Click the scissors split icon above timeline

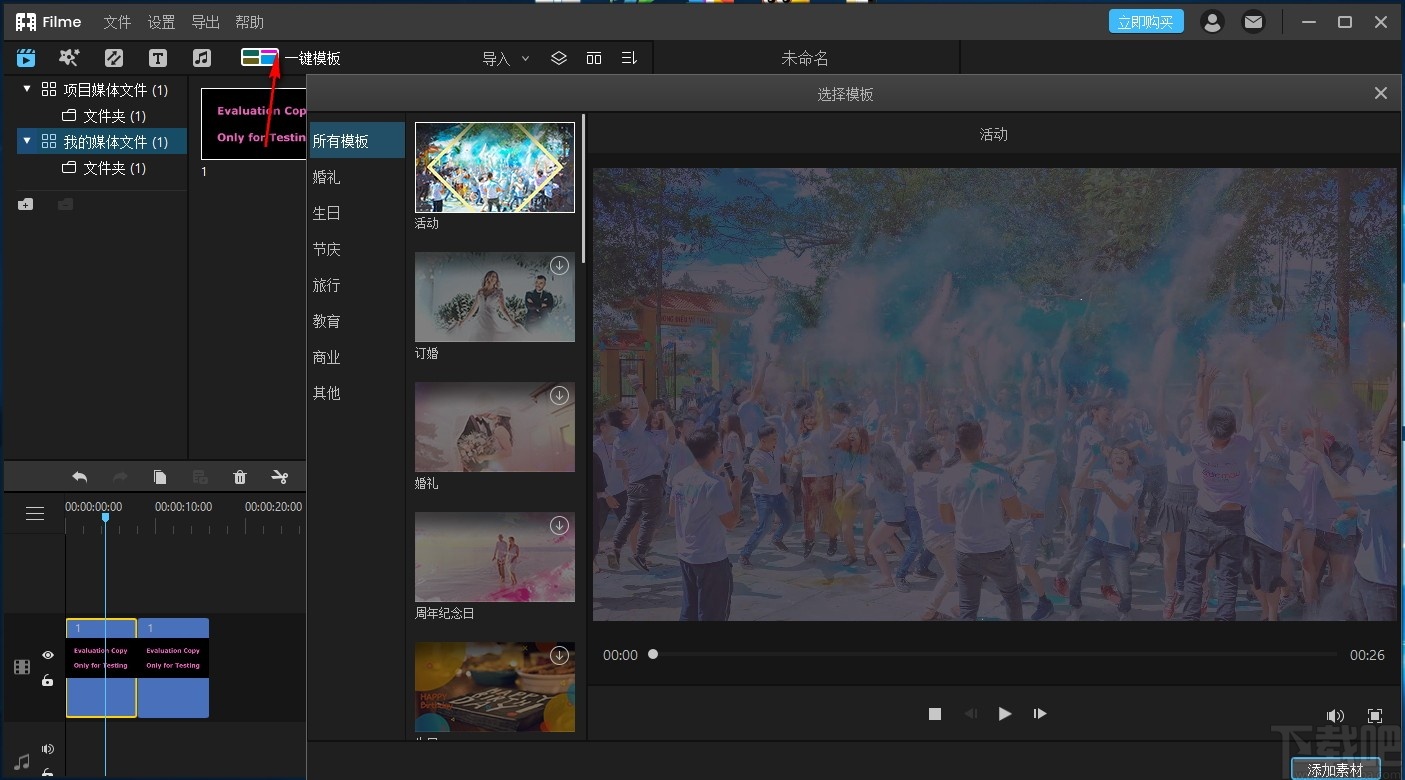[281, 477]
